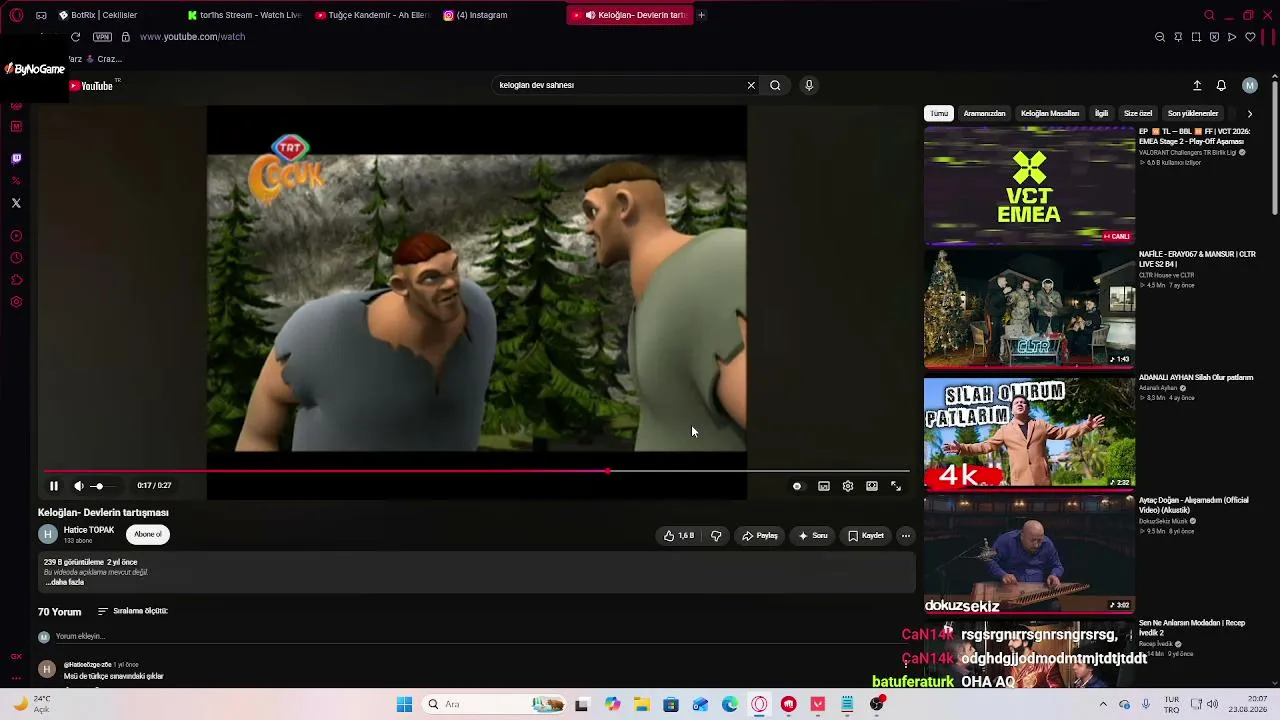This screenshot has height=720, width=1280.
Task: Select the Keloğlan Masalları chip
Action: (1050, 114)
